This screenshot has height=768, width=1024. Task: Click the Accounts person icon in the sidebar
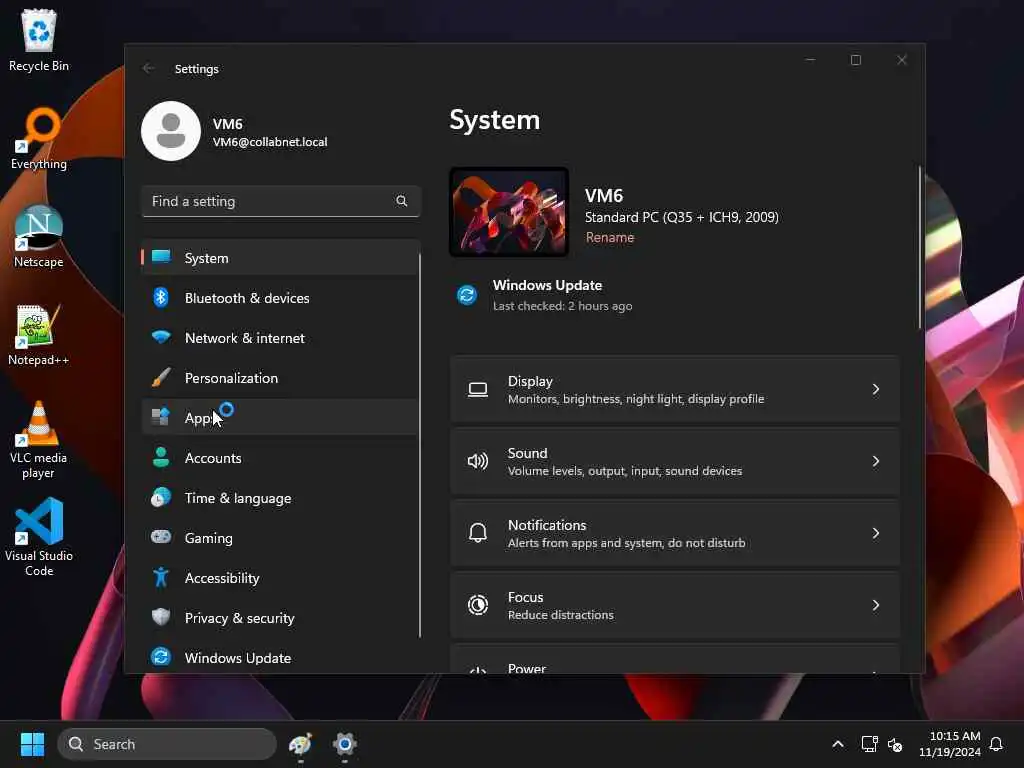point(161,457)
